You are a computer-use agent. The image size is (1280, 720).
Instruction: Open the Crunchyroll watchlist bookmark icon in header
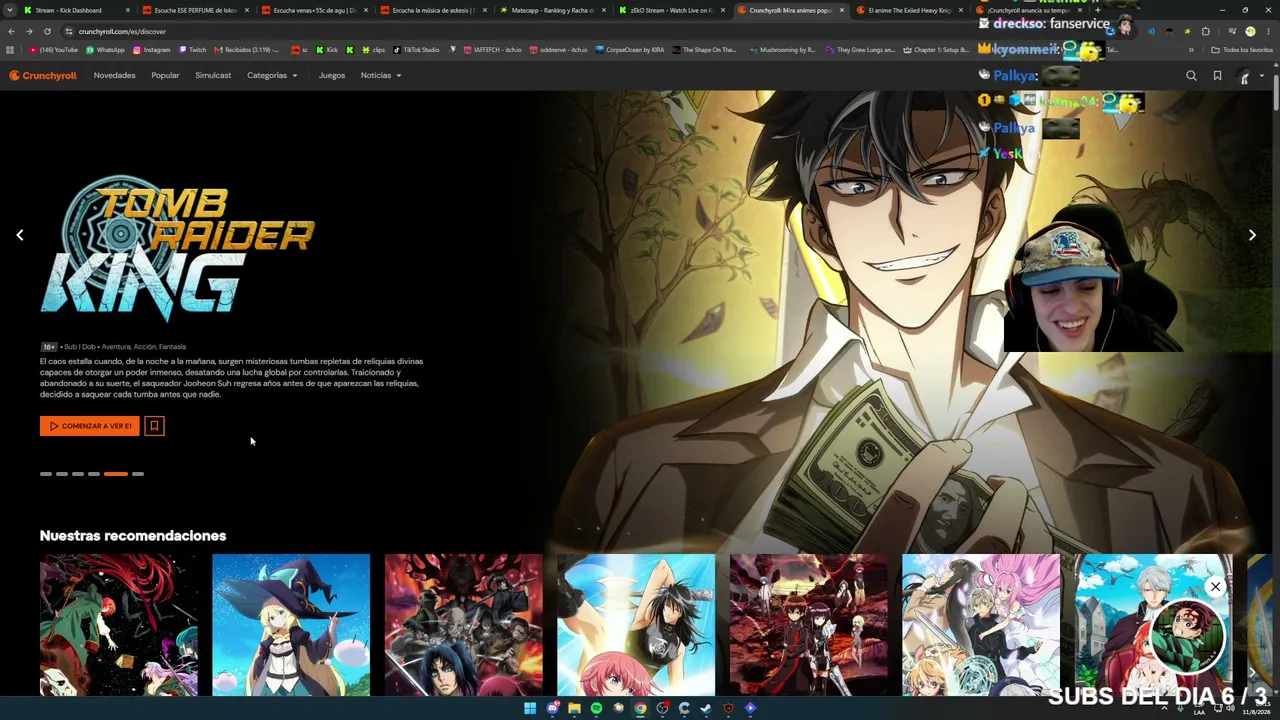click(1217, 75)
